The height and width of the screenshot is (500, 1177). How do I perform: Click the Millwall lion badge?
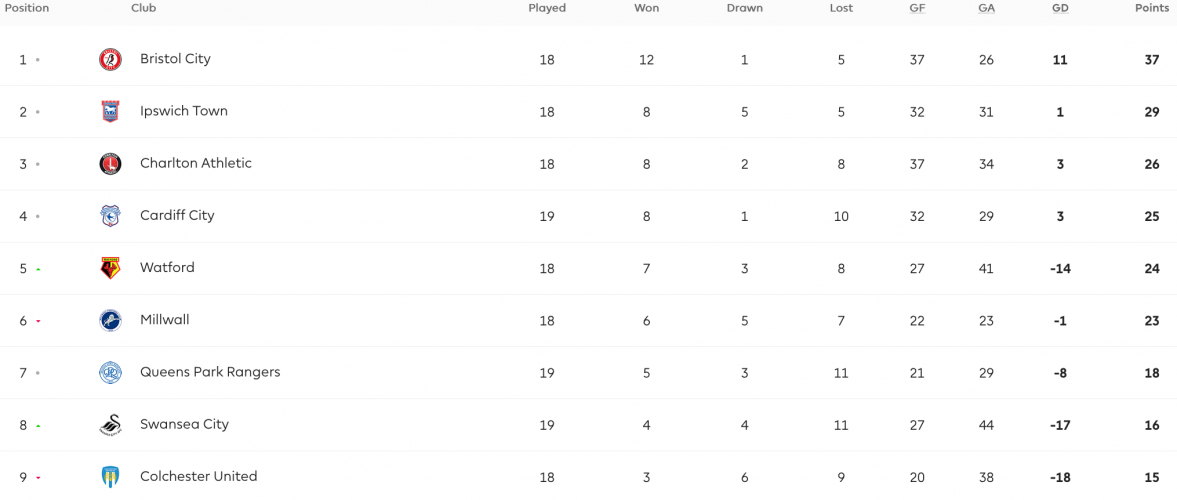tap(110, 321)
